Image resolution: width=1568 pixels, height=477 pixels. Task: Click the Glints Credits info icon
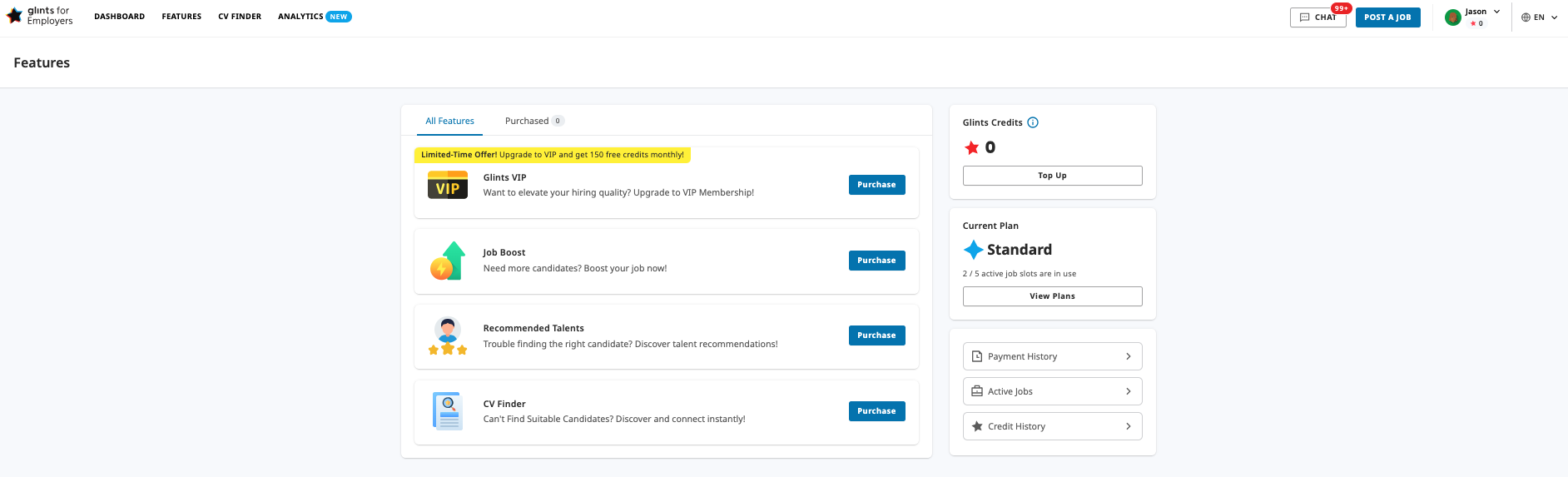(x=1033, y=122)
